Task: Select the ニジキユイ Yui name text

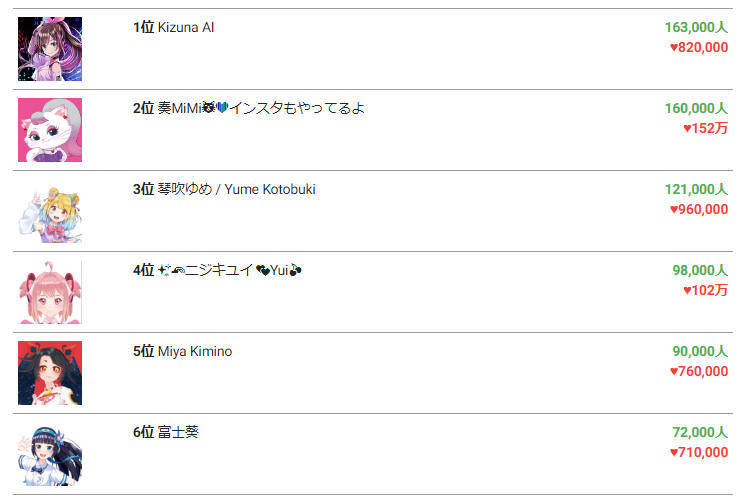Action: point(231,270)
